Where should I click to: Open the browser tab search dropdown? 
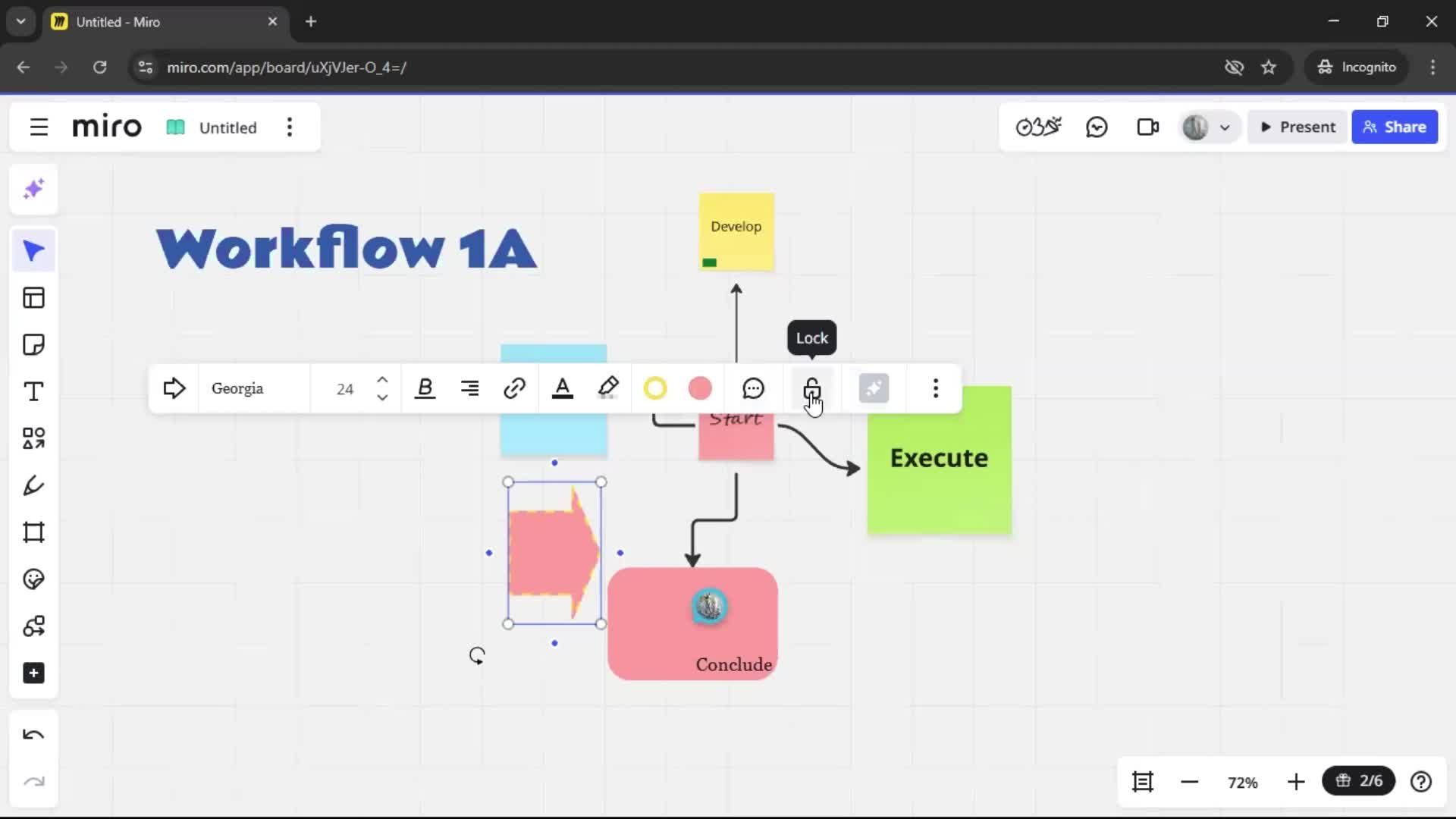[21, 21]
